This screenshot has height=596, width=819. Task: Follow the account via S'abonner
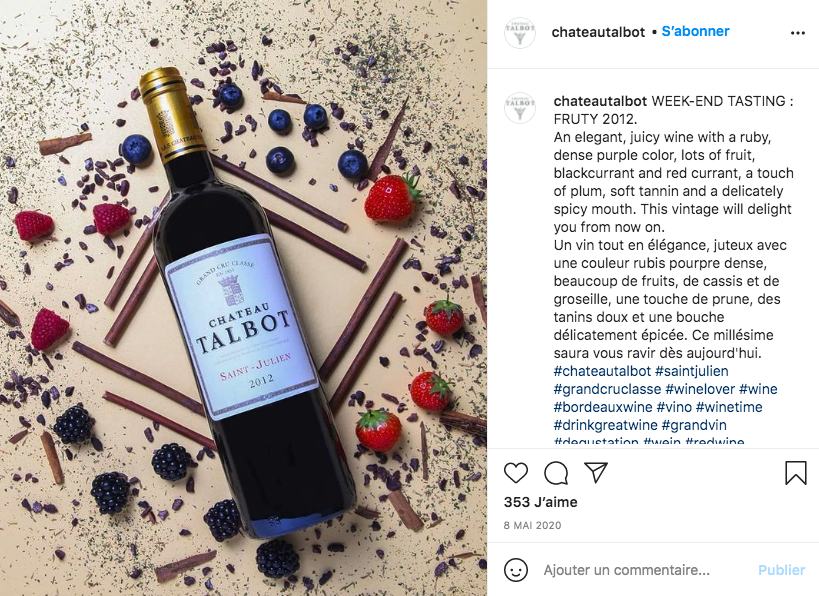tap(695, 31)
